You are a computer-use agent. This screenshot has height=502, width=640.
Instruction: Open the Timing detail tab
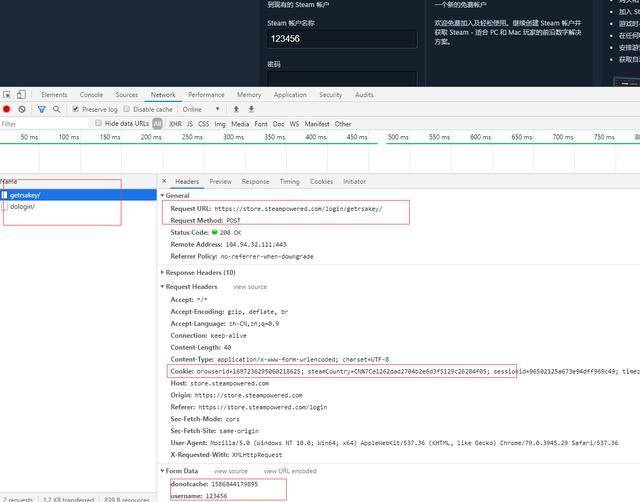289,181
